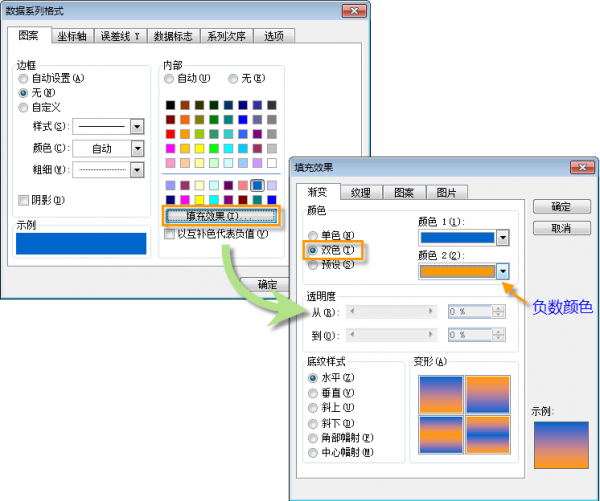Pick the white color swatch

click(x=272, y=163)
